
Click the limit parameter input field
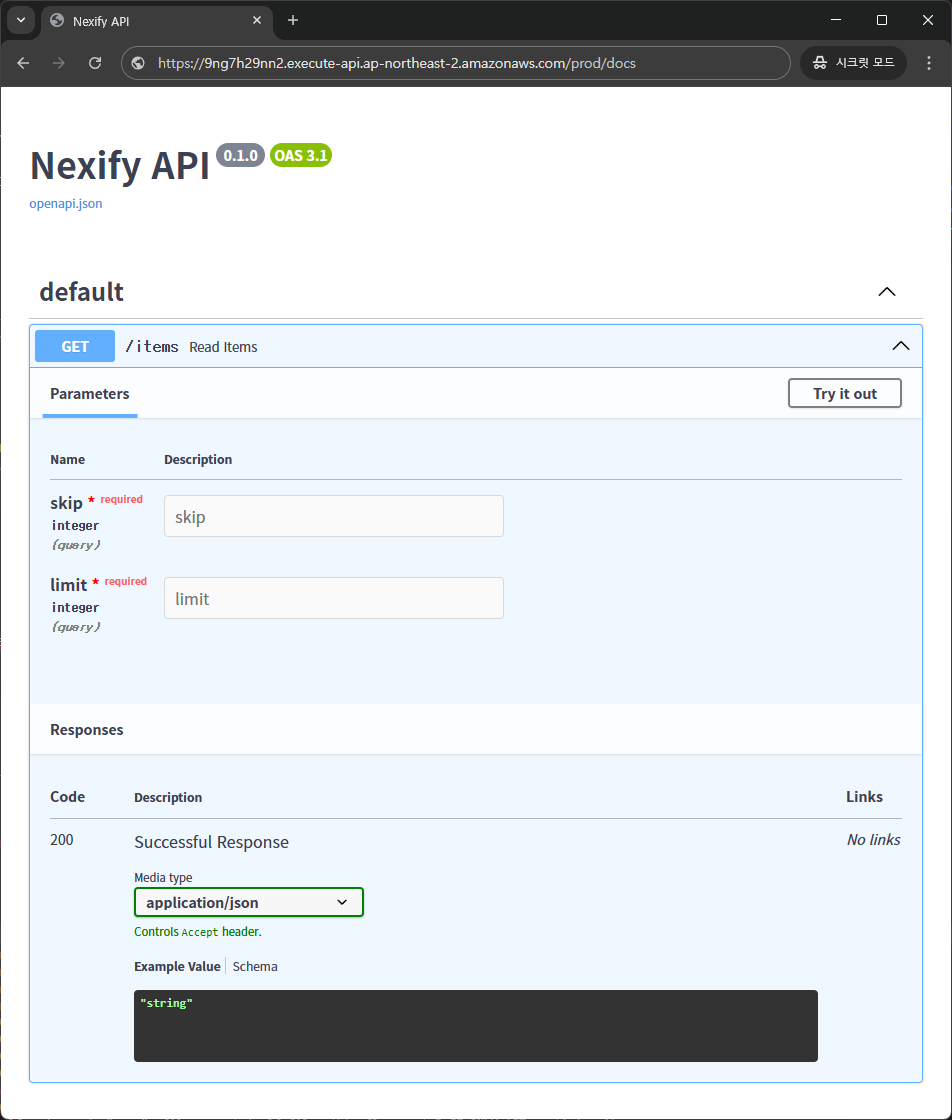tap(333, 598)
